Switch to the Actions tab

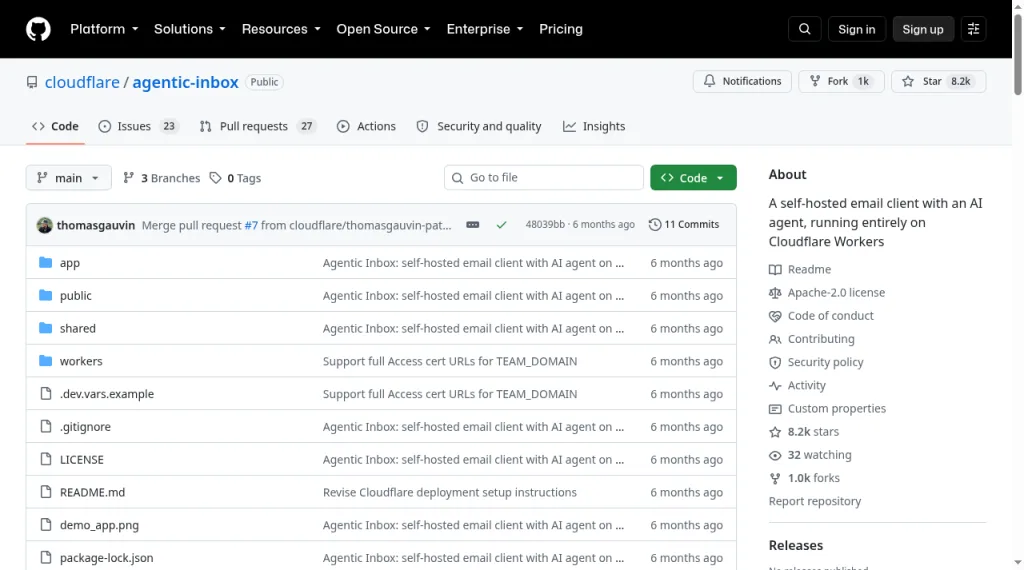(366, 126)
